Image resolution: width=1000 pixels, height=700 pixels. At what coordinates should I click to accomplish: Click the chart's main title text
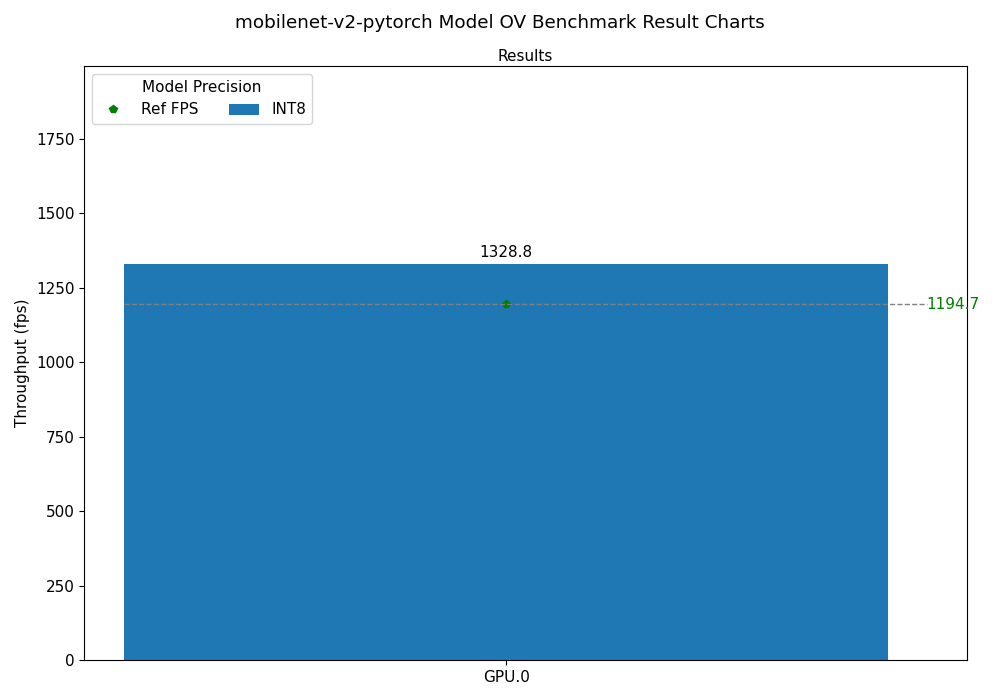click(x=499, y=22)
